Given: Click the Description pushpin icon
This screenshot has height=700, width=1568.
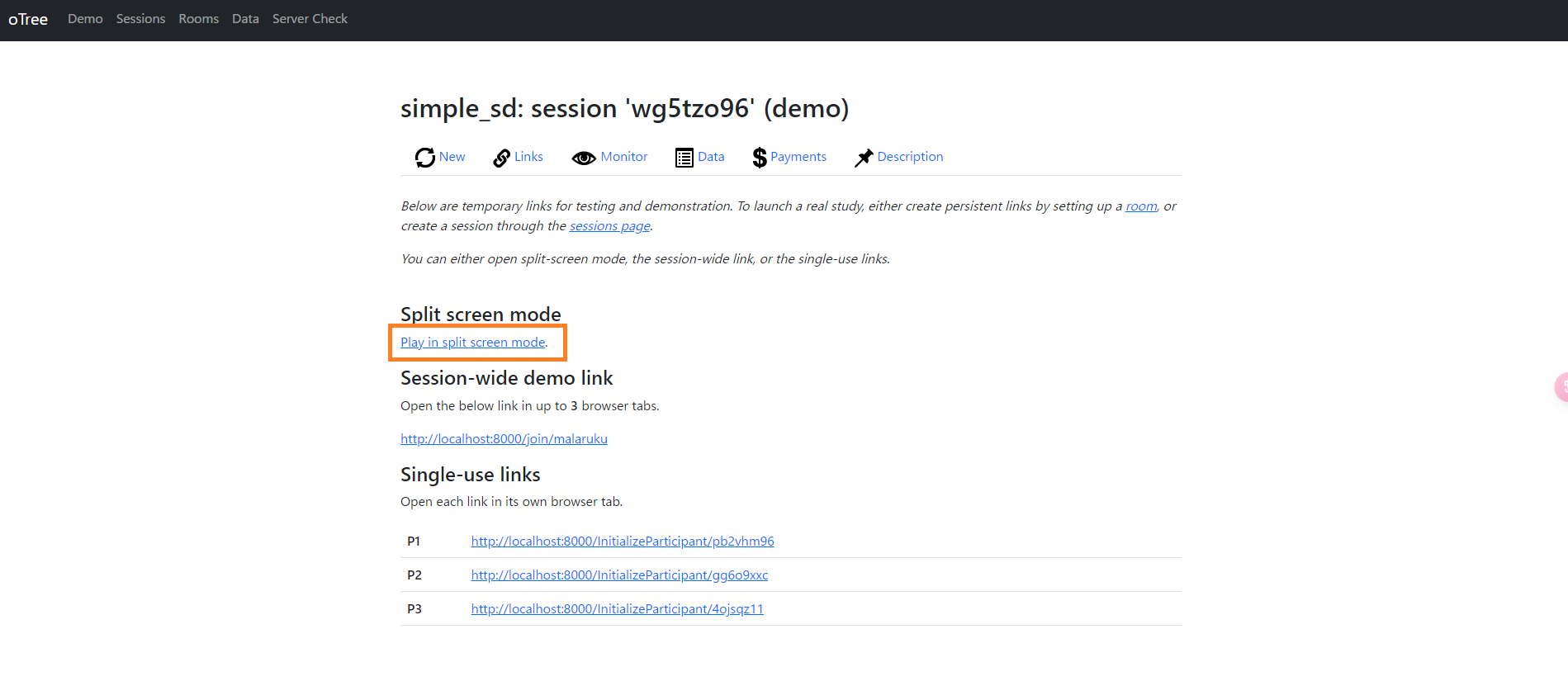Looking at the screenshot, I should click(x=864, y=157).
